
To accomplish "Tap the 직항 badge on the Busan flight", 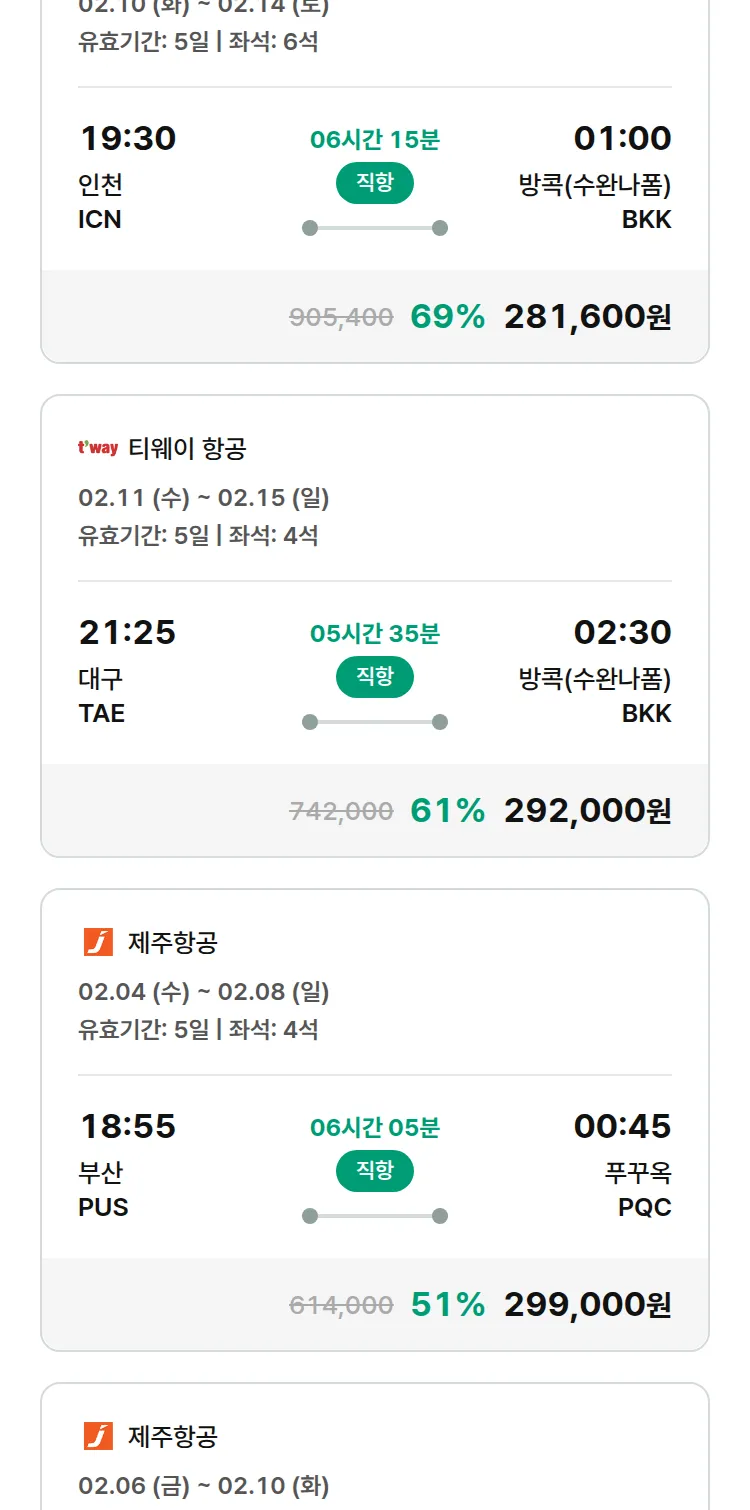I will (x=374, y=1171).
